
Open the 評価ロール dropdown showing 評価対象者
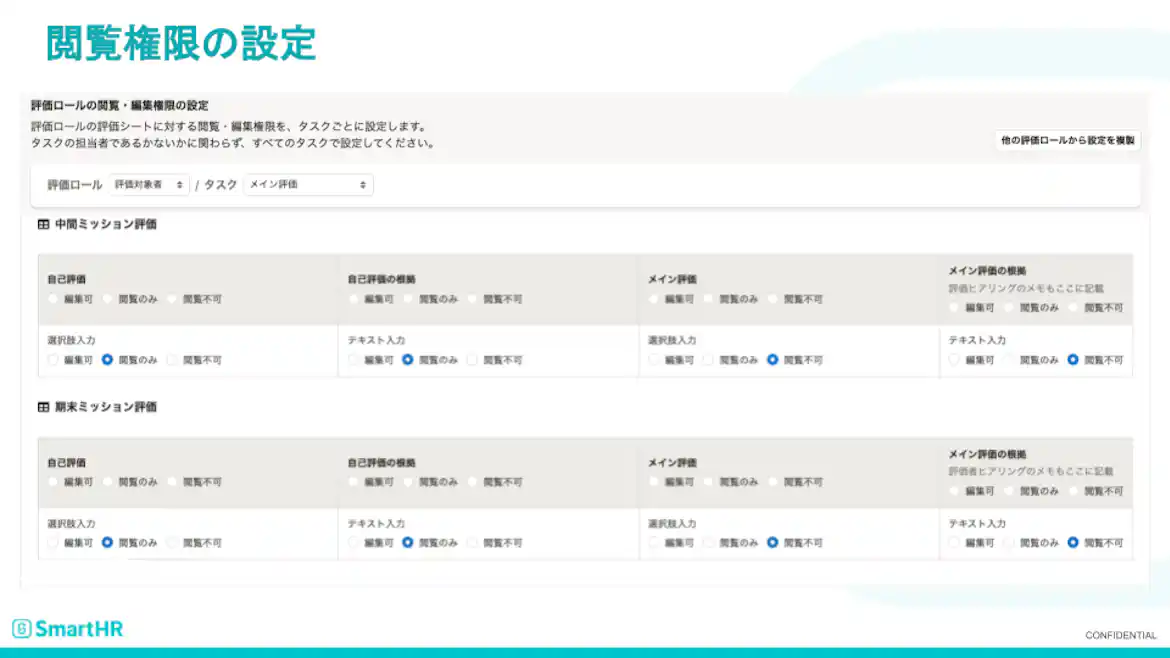151,184
